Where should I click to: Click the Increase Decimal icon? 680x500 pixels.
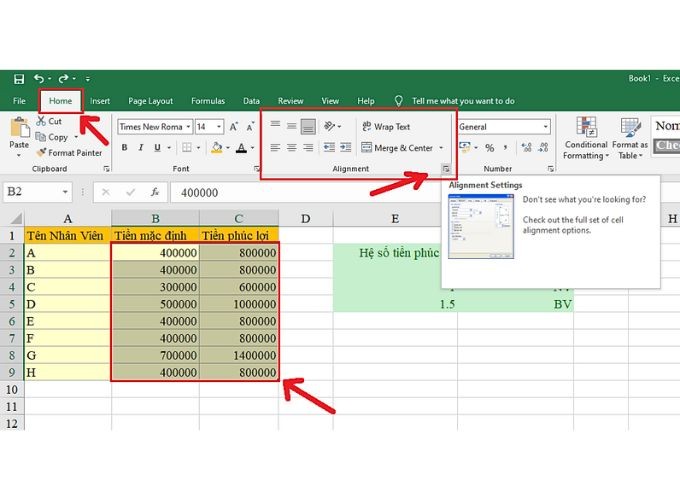coord(526,147)
